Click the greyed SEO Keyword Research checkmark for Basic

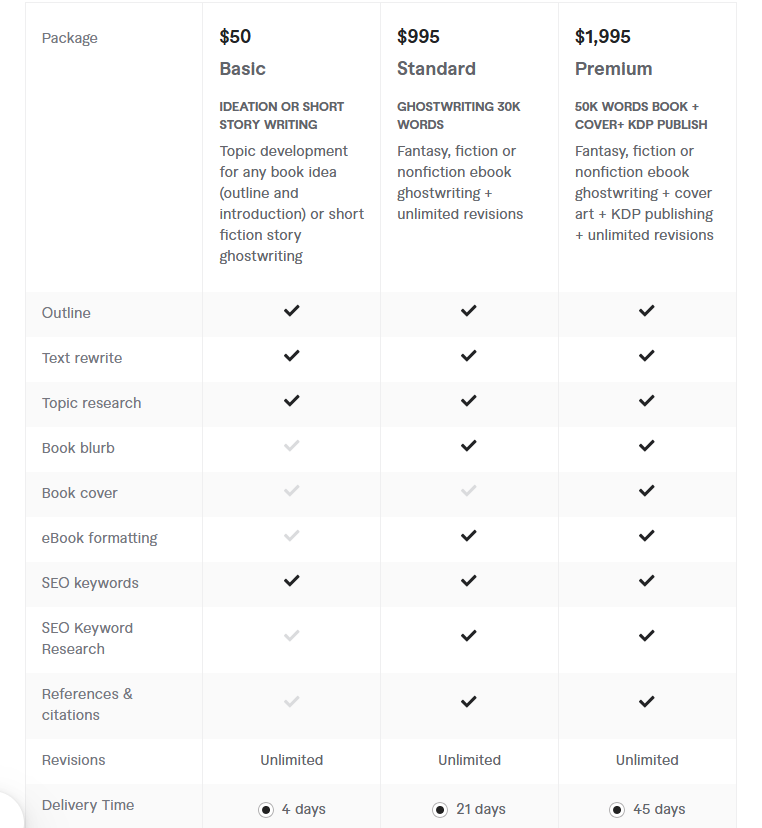tap(291, 635)
